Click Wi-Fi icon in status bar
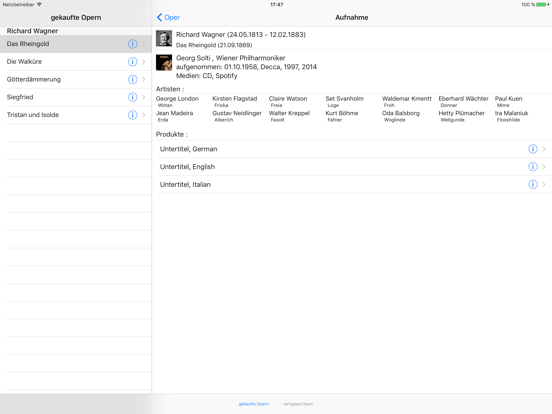This screenshot has height=414, width=552. click(39, 5)
